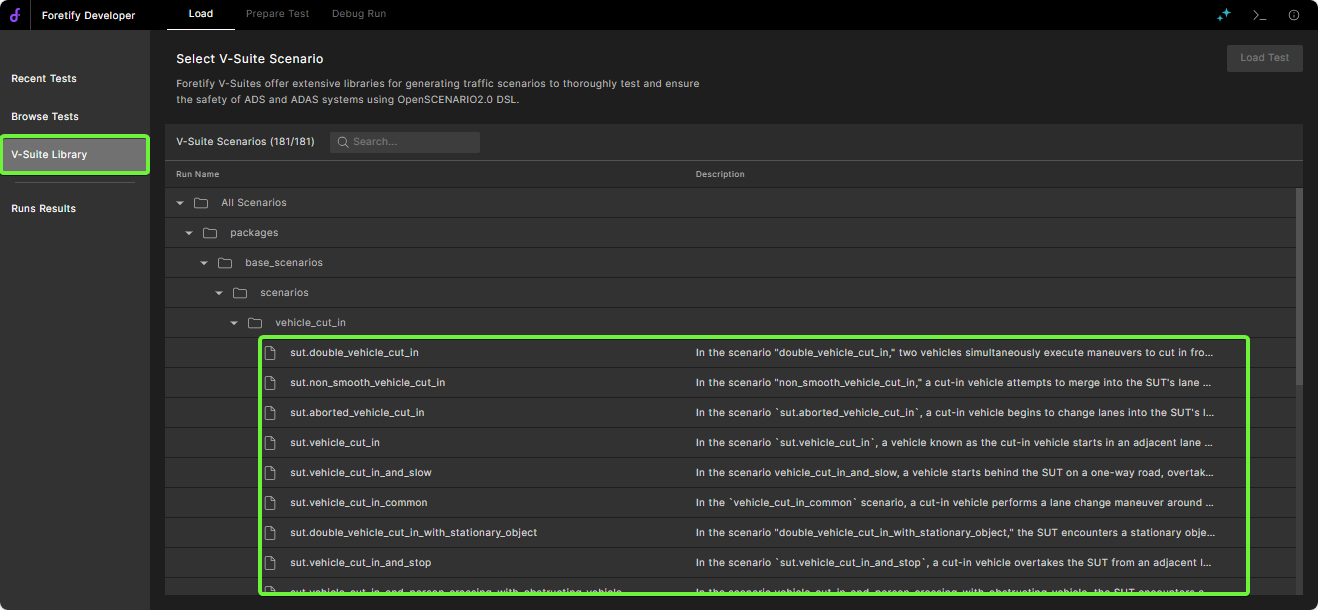Select the sut.aborted_vehicle_cut_in scenario row
The image size is (1318, 610).
(357, 413)
